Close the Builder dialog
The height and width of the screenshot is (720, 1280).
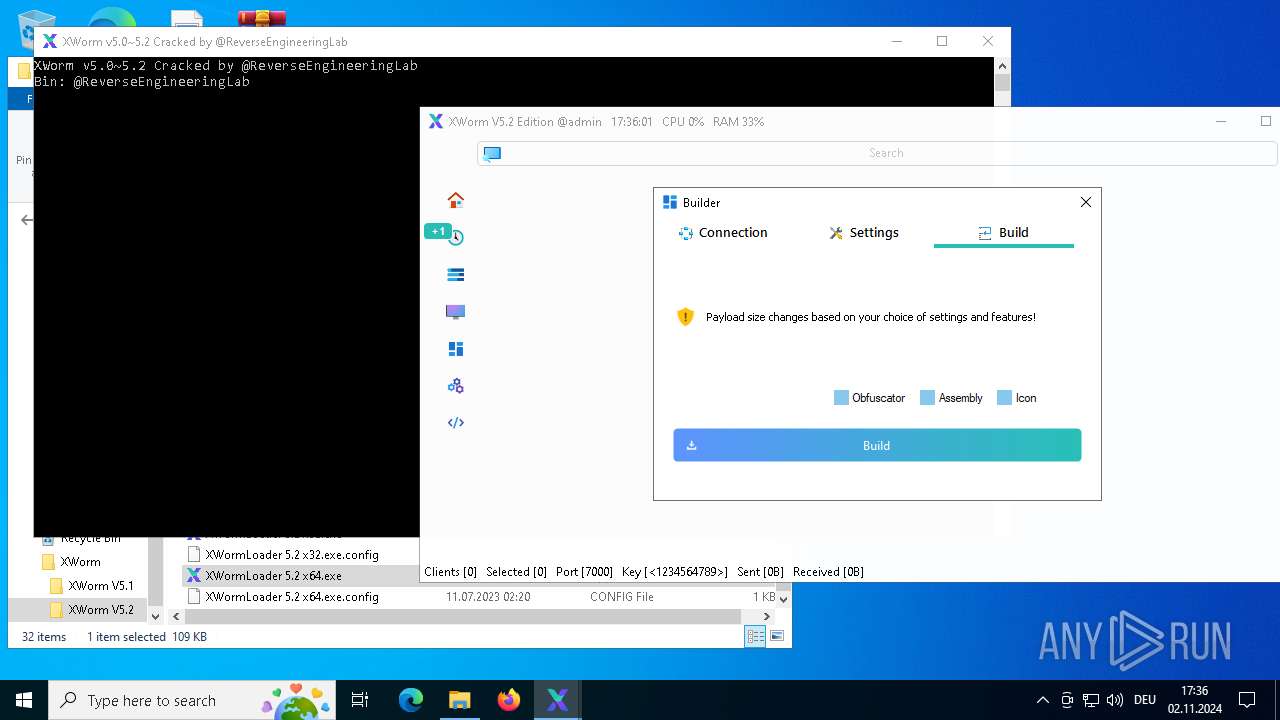pos(1086,202)
